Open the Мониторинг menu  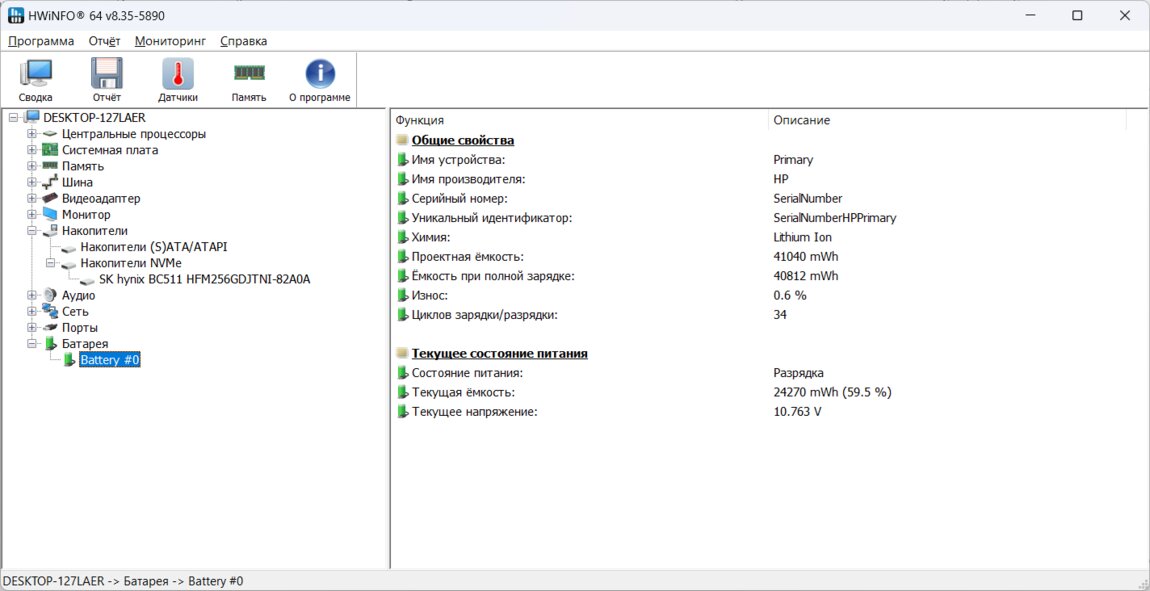(x=170, y=41)
